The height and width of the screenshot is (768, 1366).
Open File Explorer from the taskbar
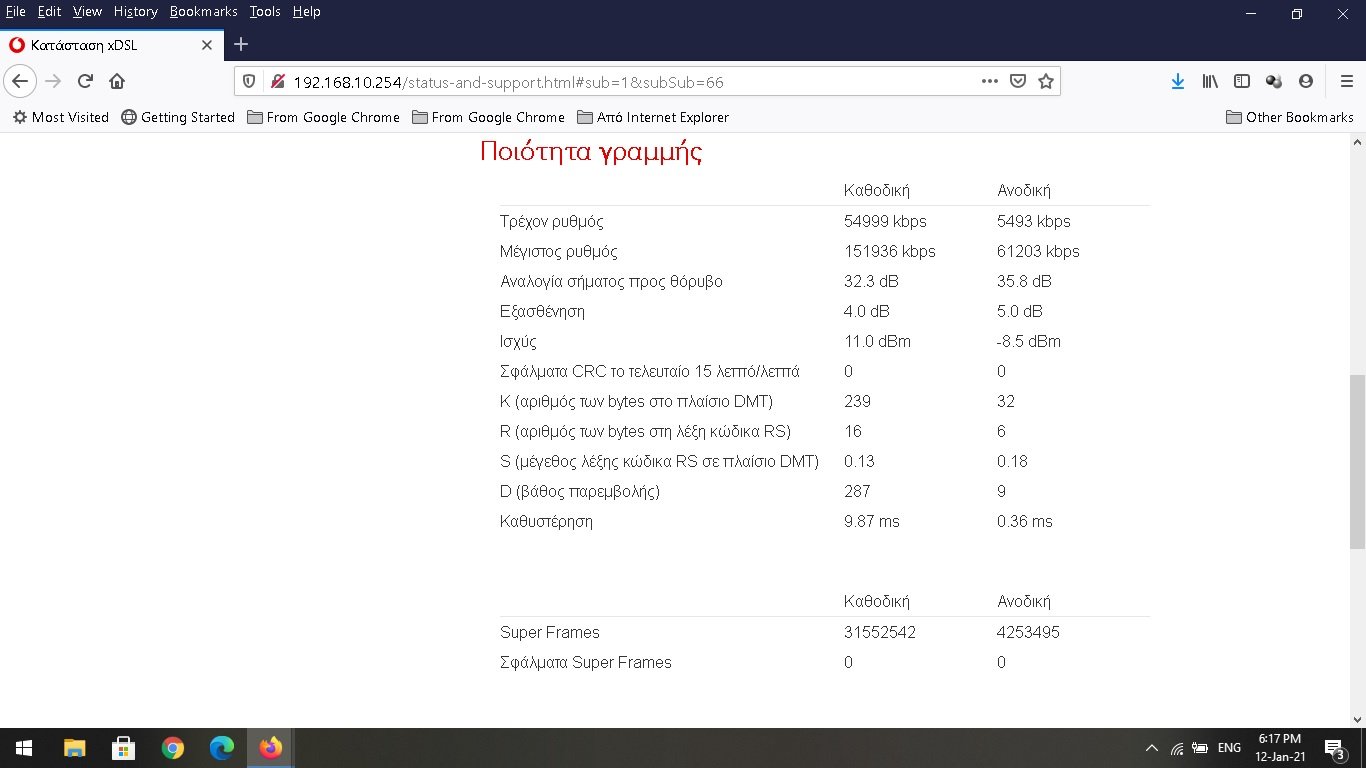(75, 748)
